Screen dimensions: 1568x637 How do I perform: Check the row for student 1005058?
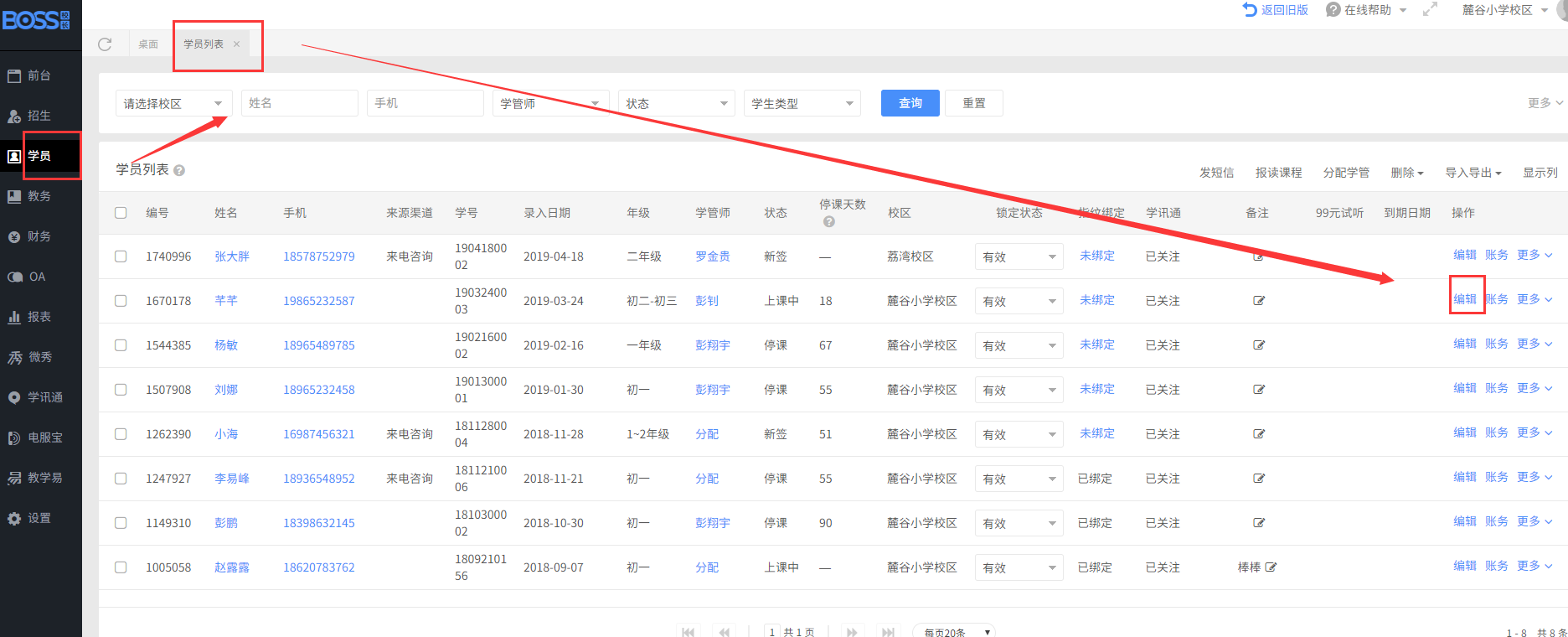point(121,567)
